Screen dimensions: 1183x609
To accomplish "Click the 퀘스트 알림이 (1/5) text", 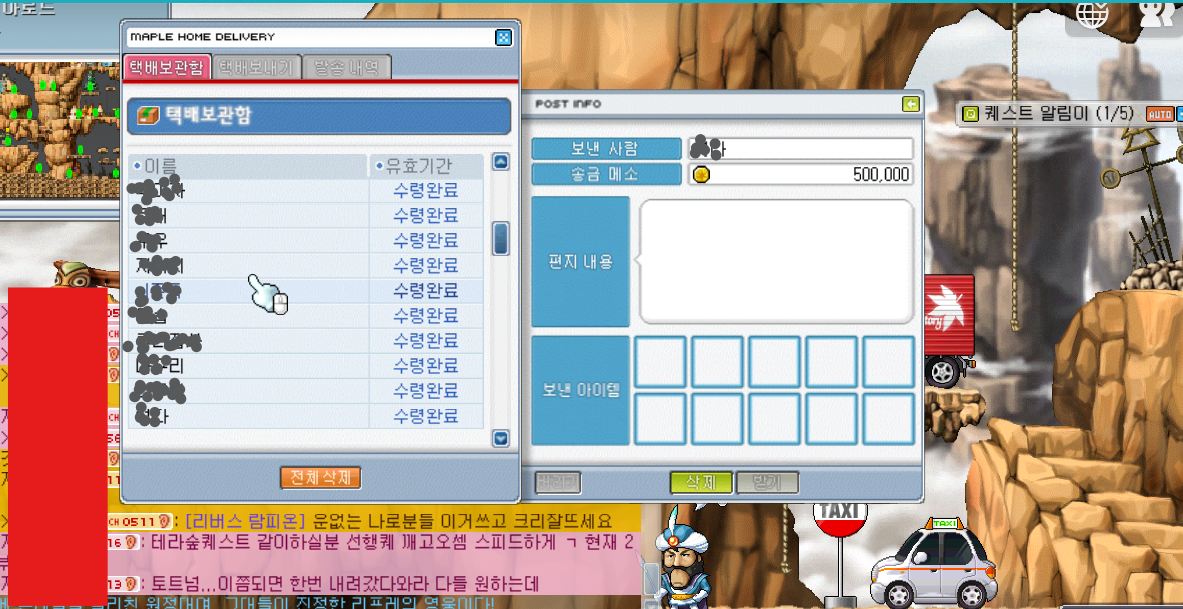I will tap(1059, 114).
